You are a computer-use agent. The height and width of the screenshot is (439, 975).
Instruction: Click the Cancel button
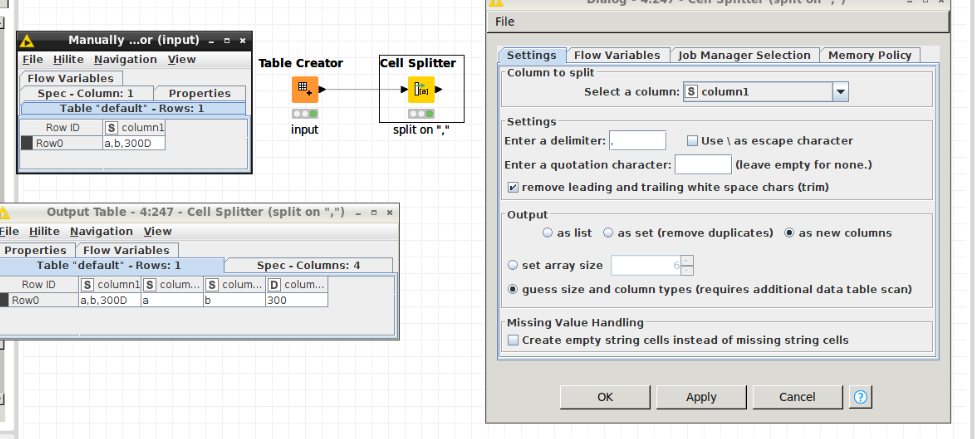point(797,397)
